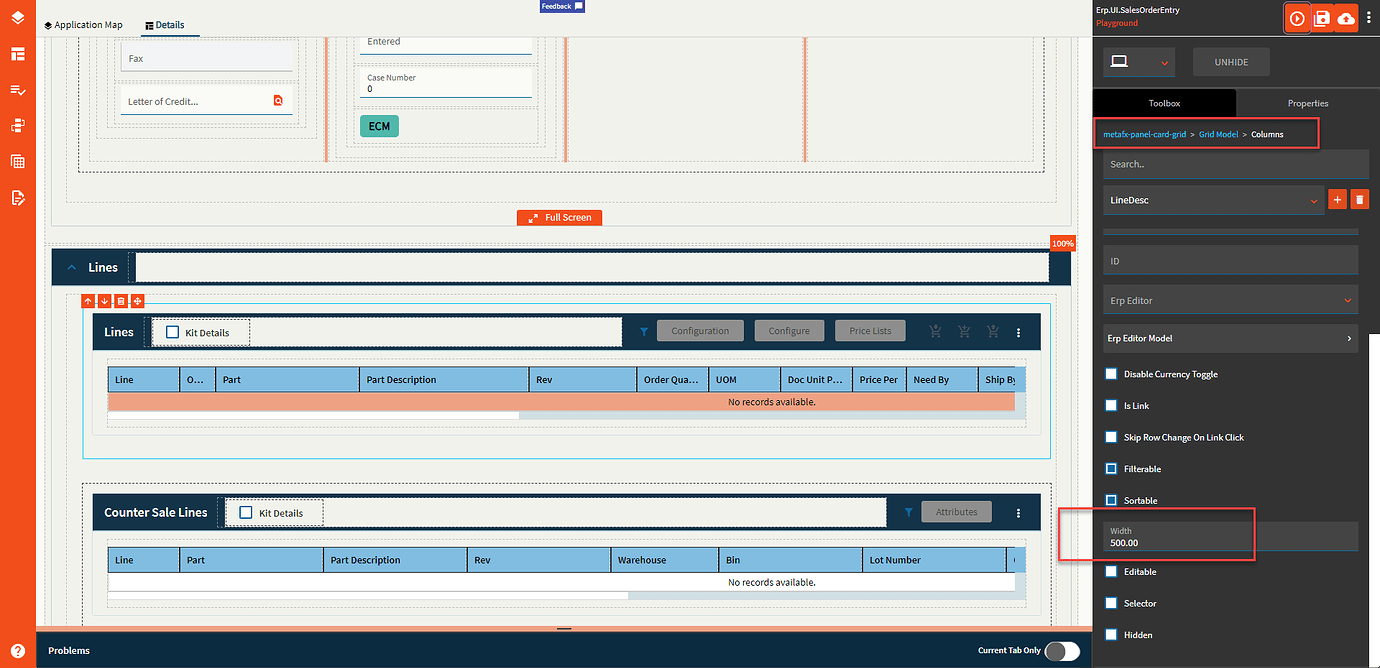Select the Application Map tab
1380x668 pixels.
84,24
